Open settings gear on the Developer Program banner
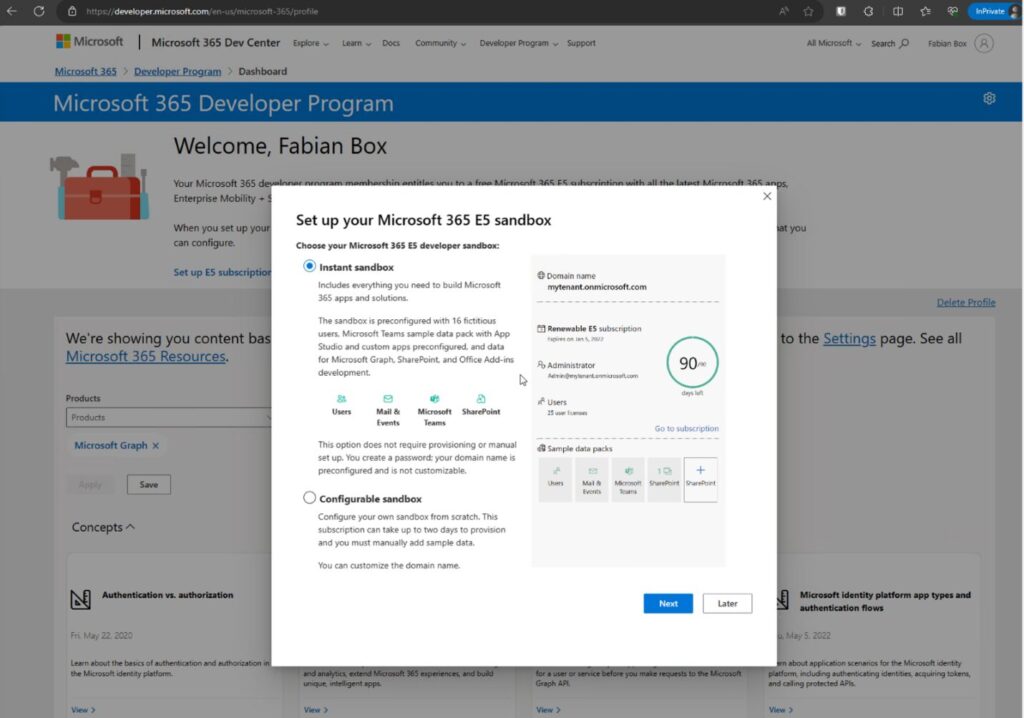The width and height of the screenshot is (1024, 718). (x=989, y=98)
